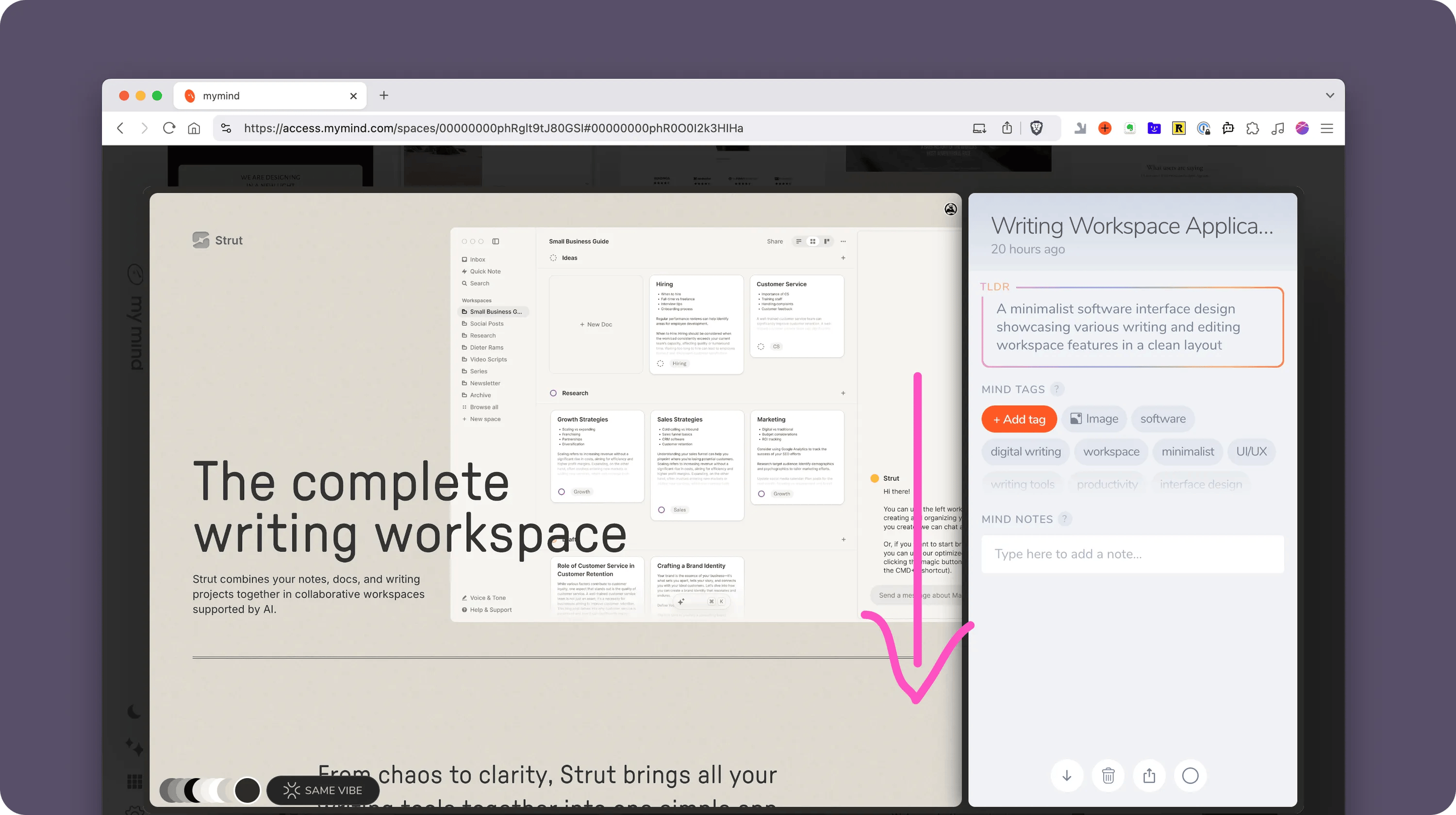1456x815 pixels.
Task: Select the dark outlined color swatch
Action: click(247, 790)
